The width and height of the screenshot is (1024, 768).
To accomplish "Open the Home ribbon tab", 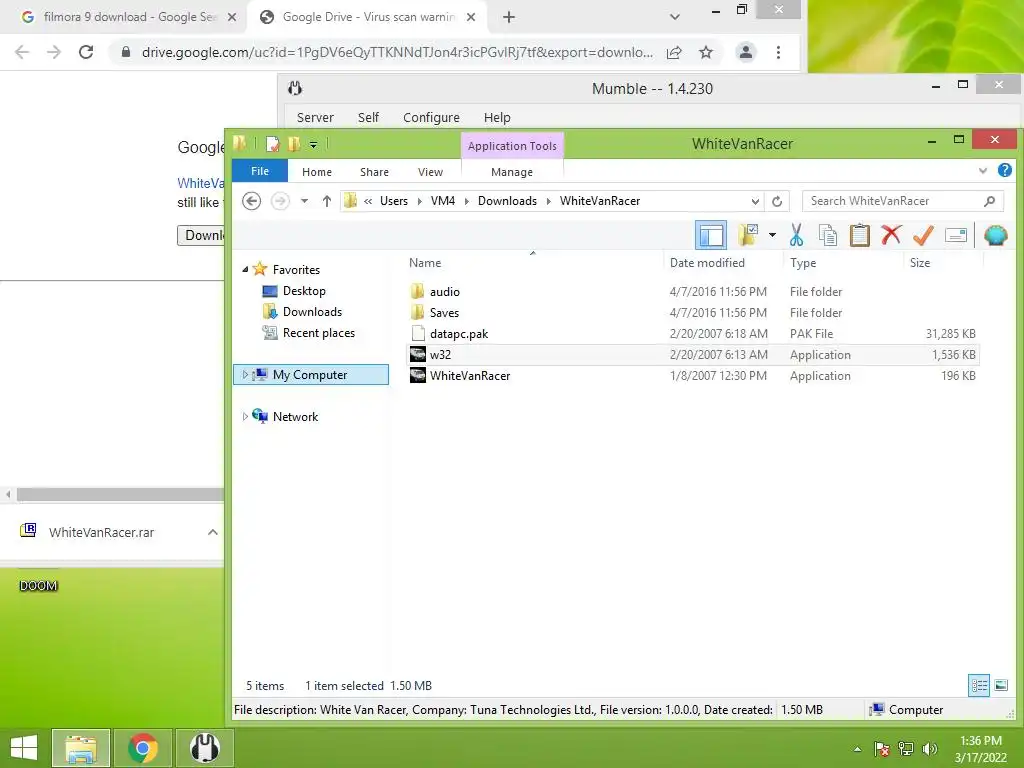I will (317, 172).
